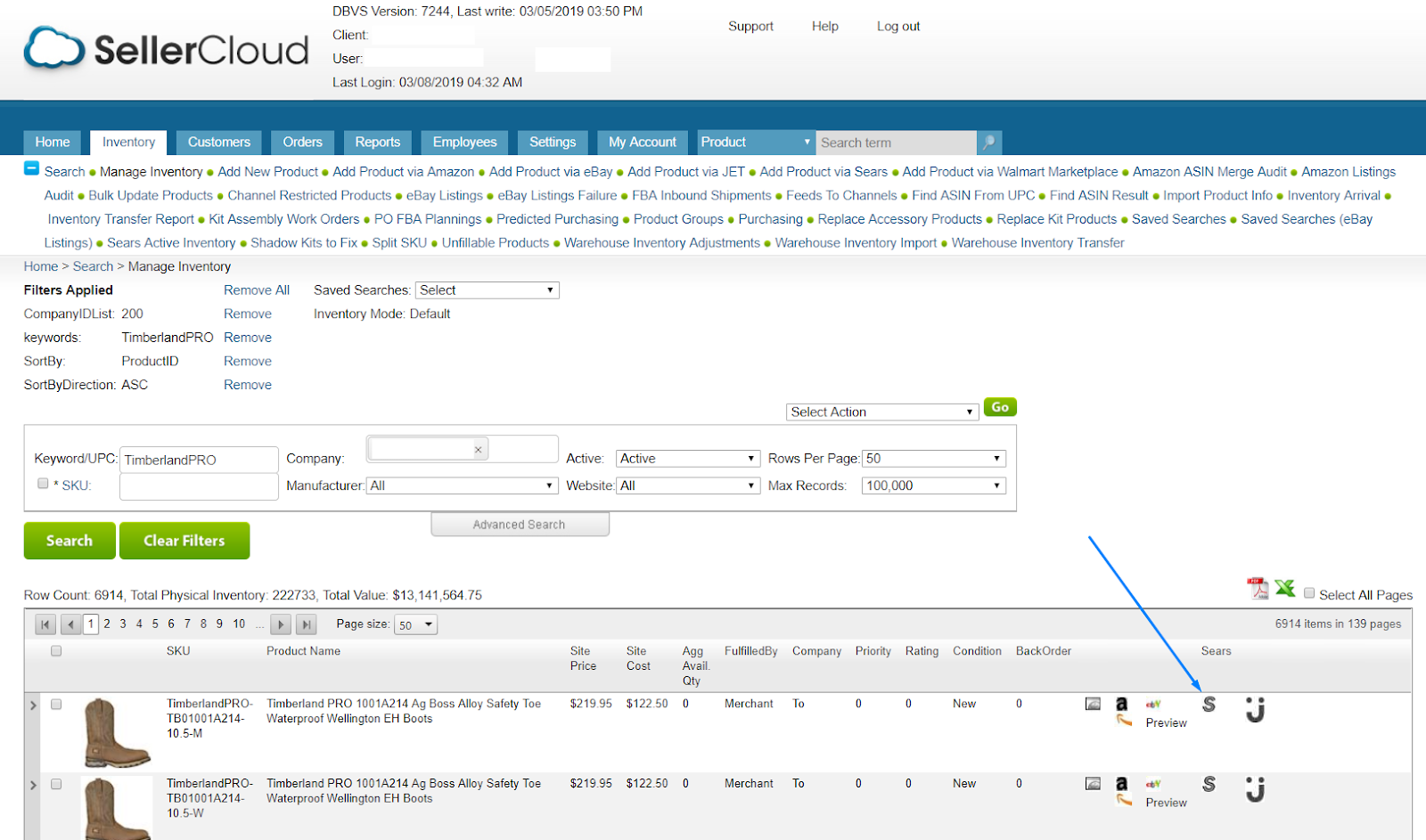1426x840 pixels.
Task: Export results to PDF
Action: pos(1258,588)
